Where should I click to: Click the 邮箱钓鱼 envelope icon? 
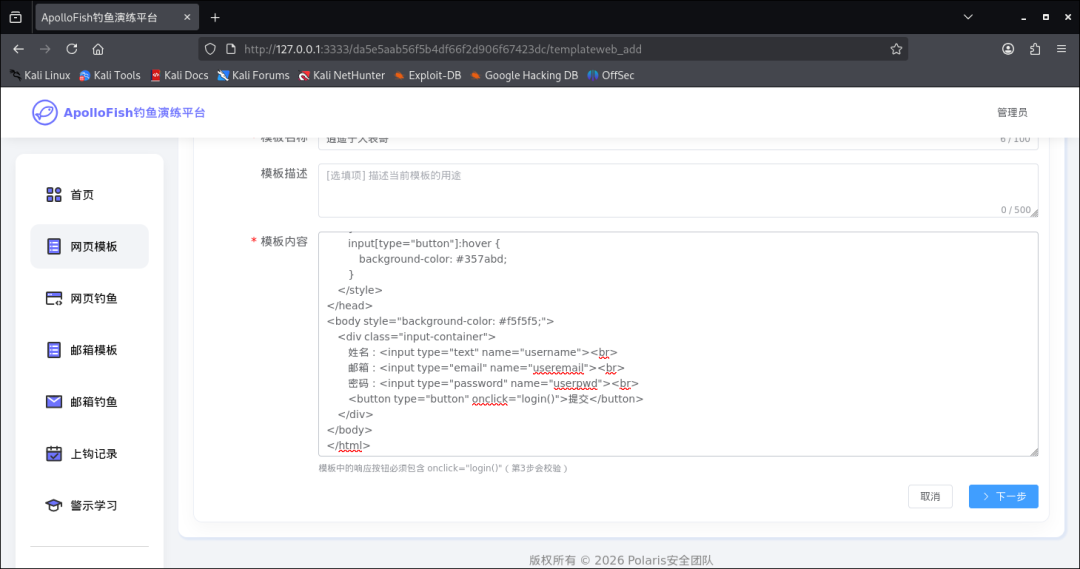pyautogui.click(x=54, y=402)
